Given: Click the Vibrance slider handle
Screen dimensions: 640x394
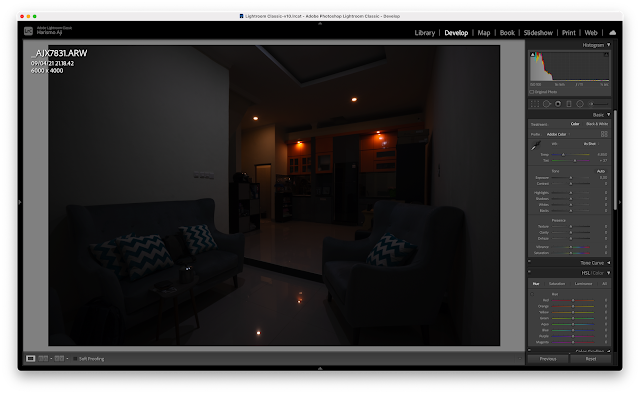Looking at the screenshot, I should tap(571, 247).
